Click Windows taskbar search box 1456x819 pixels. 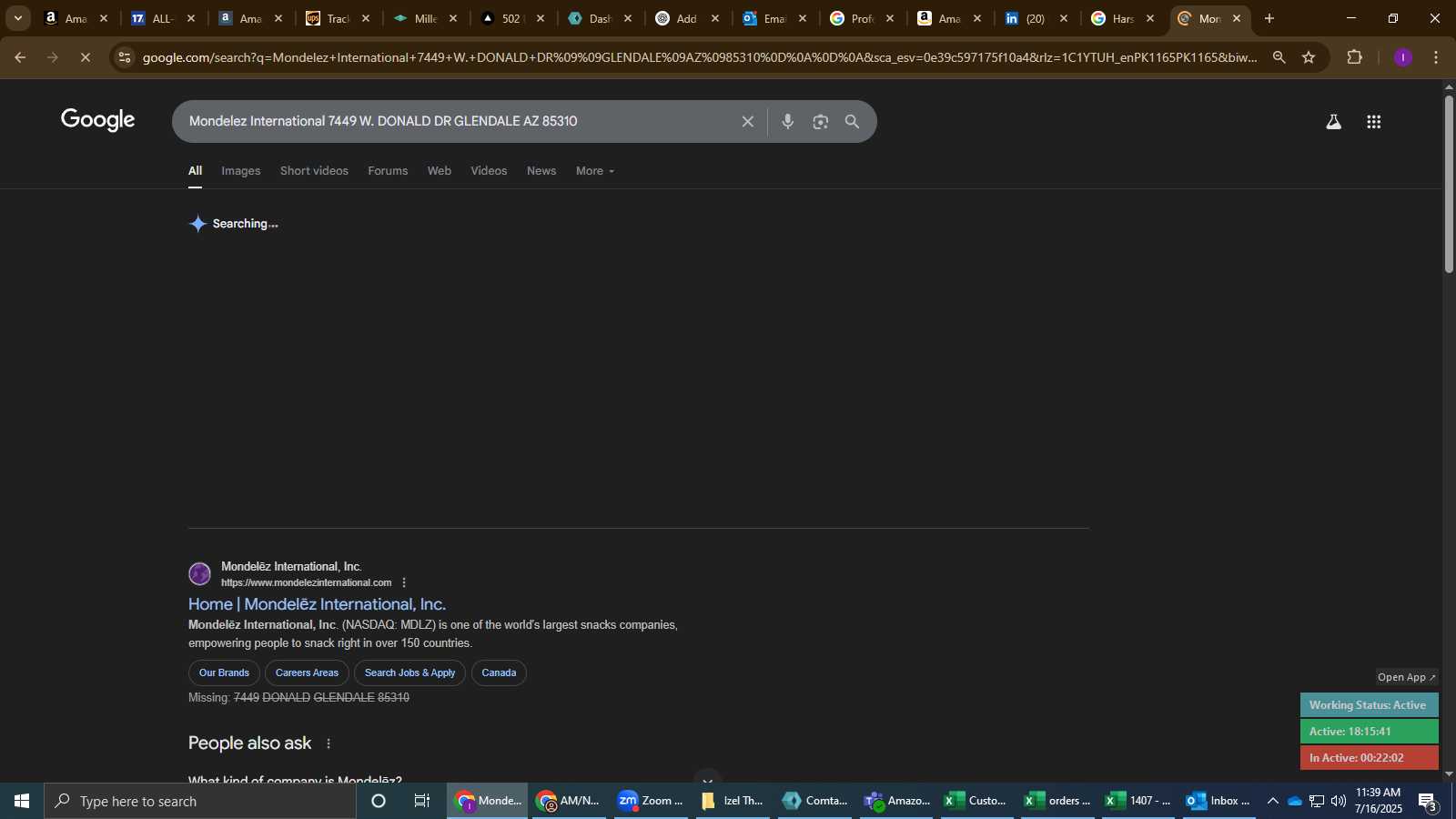coord(200,801)
